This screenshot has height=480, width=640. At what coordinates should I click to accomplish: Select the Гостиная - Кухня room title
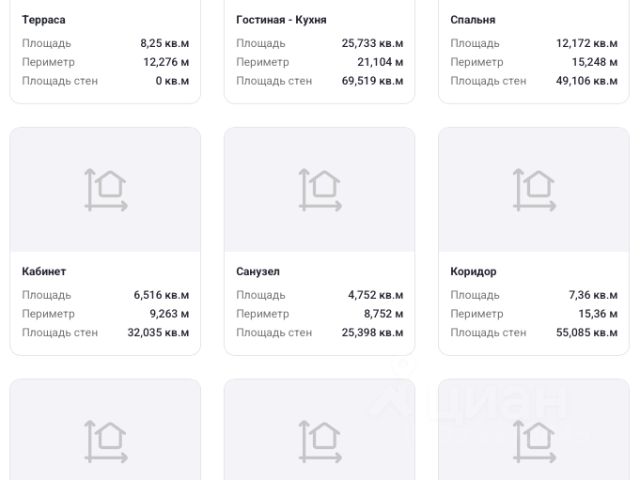point(281,20)
